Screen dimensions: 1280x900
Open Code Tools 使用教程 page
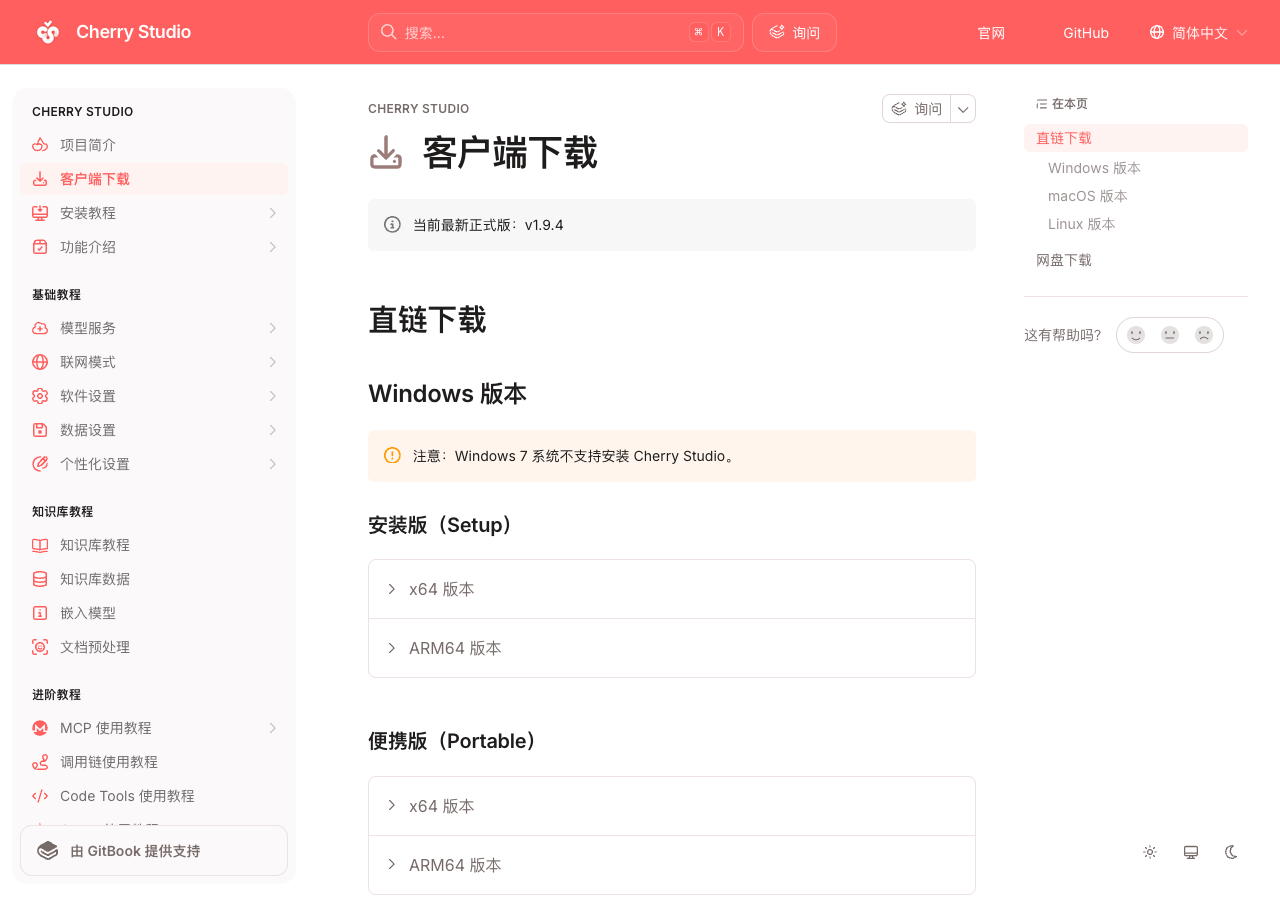coord(154,796)
